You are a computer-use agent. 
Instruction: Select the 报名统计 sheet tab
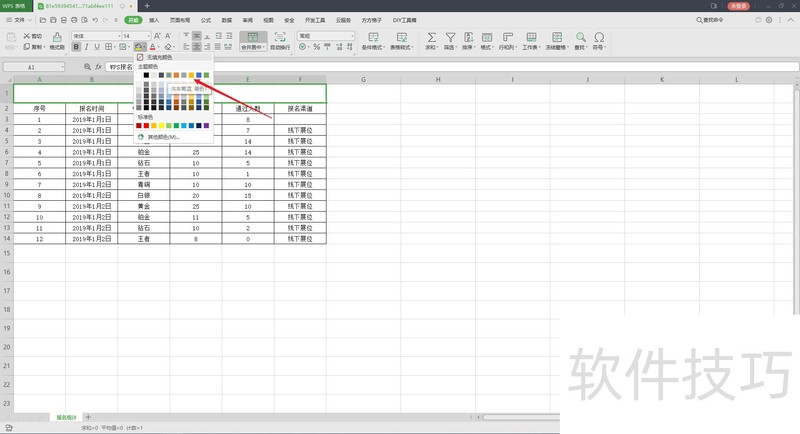66,417
